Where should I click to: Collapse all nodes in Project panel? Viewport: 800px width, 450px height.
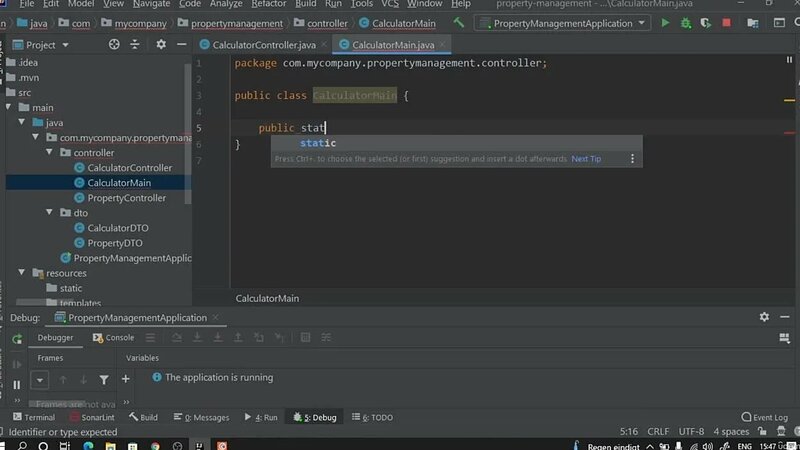[x=135, y=45]
